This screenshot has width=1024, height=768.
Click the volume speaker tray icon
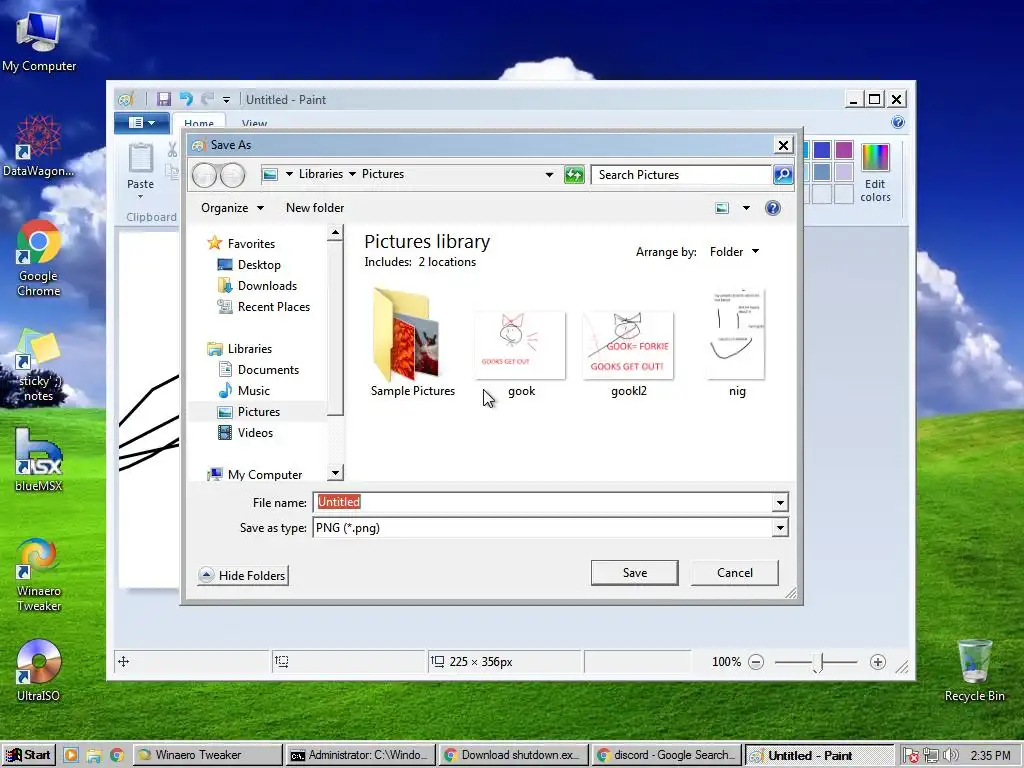coord(950,756)
